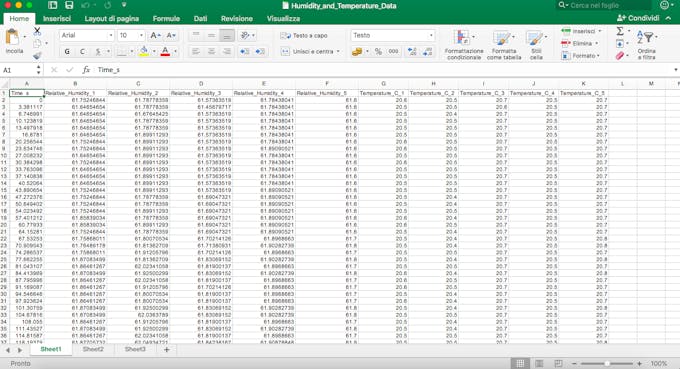Click the Condividi share button
This screenshot has height=369, width=680.
(638, 18)
